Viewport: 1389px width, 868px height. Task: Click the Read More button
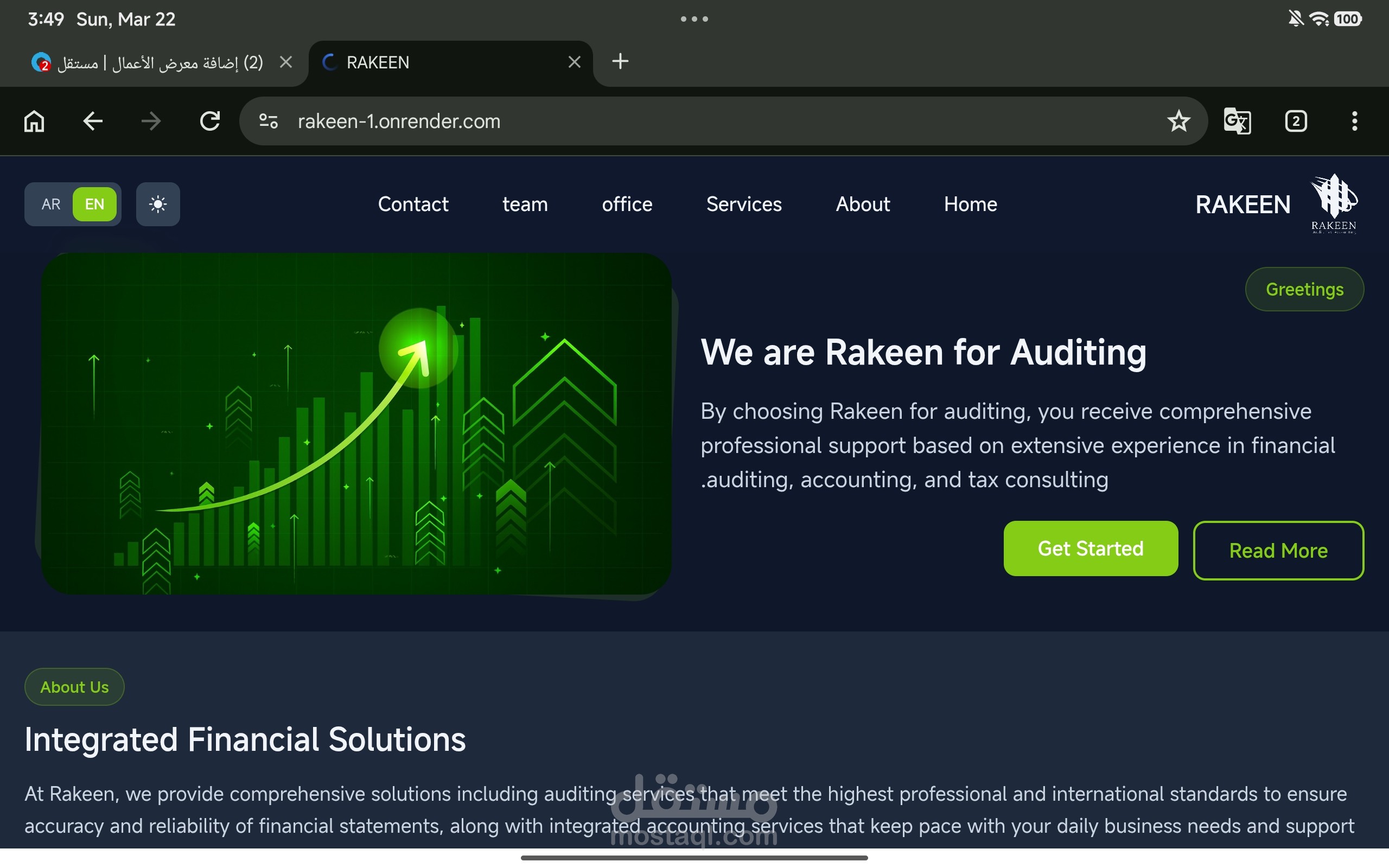[1278, 551]
